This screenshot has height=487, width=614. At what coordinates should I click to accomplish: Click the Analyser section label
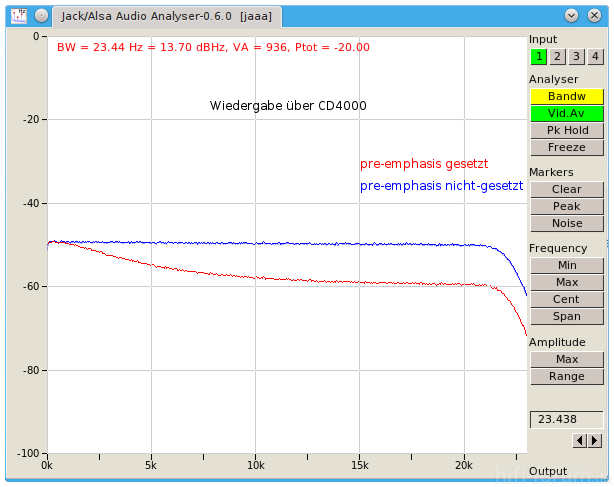coord(553,79)
